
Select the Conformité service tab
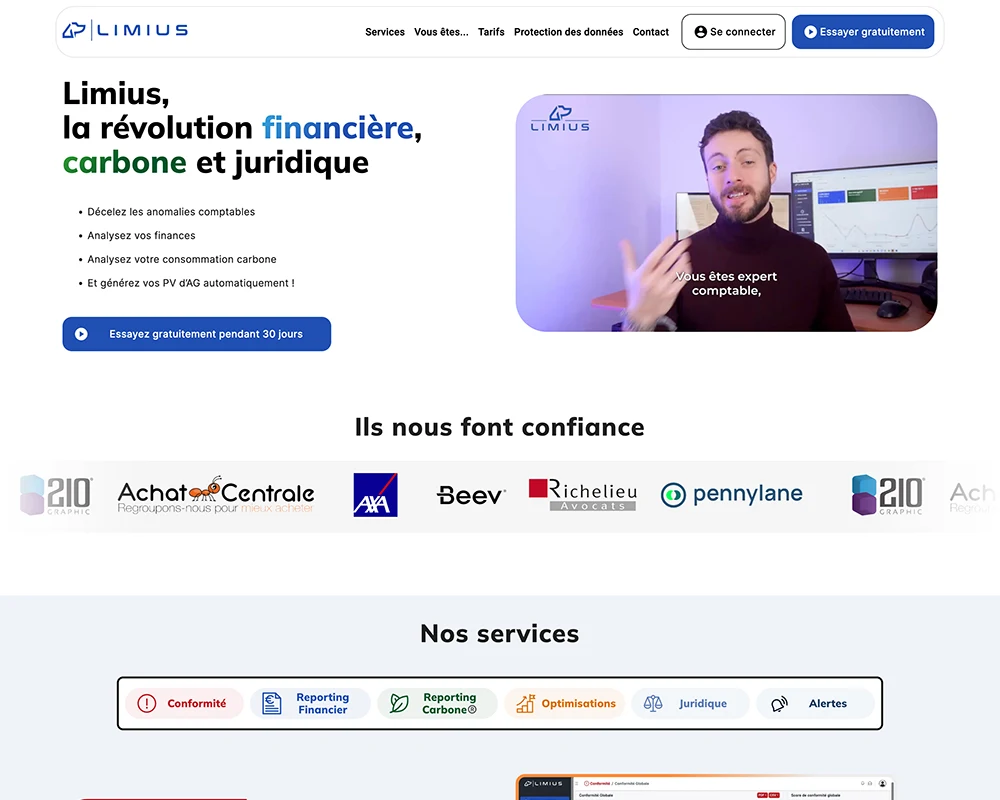click(x=184, y=704)
